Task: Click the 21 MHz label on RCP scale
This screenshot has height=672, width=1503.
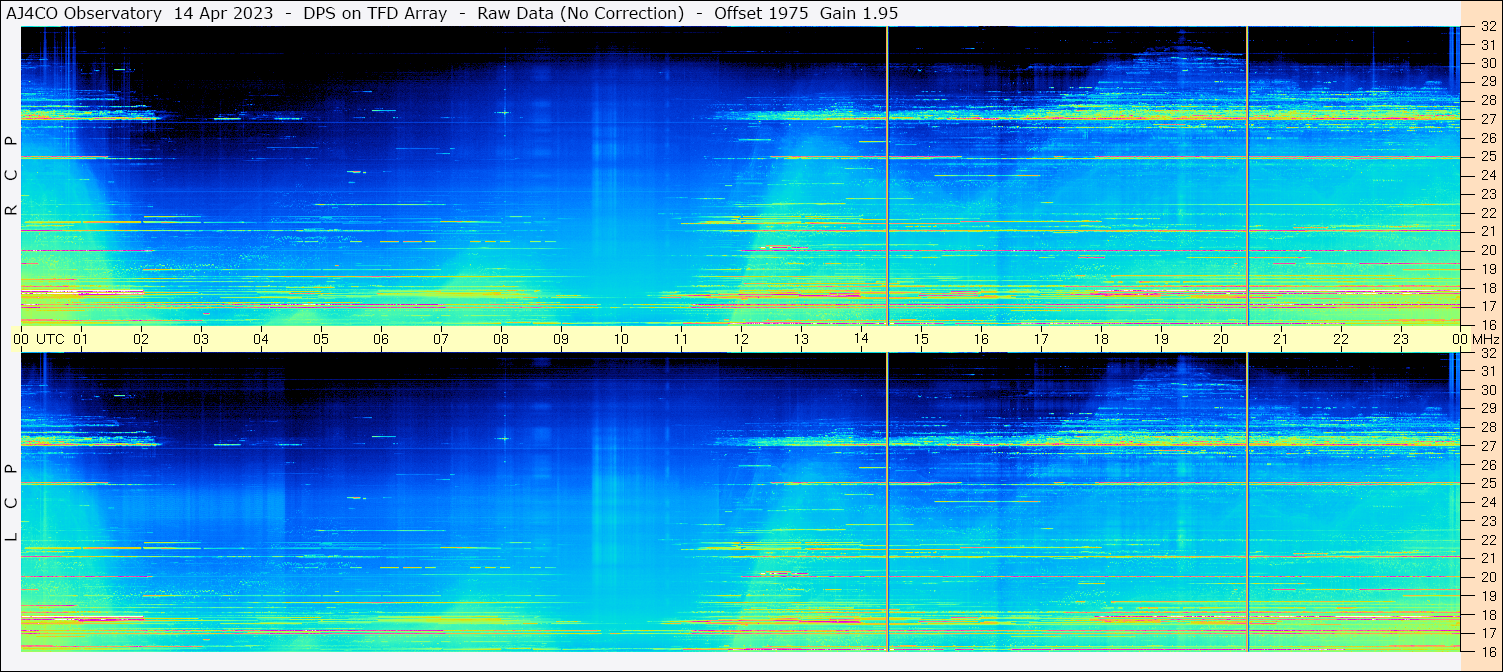Action: [1487, 231]
